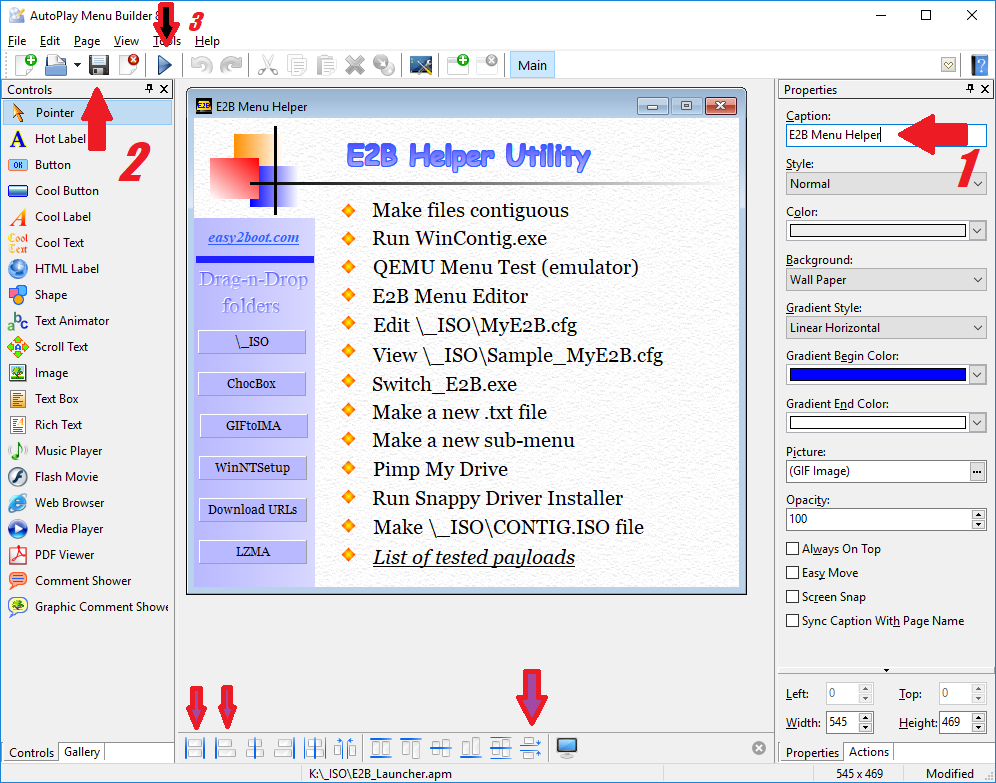Increase Width using the up stepper
Screen dimensions: 996x783
click(865, 717)
